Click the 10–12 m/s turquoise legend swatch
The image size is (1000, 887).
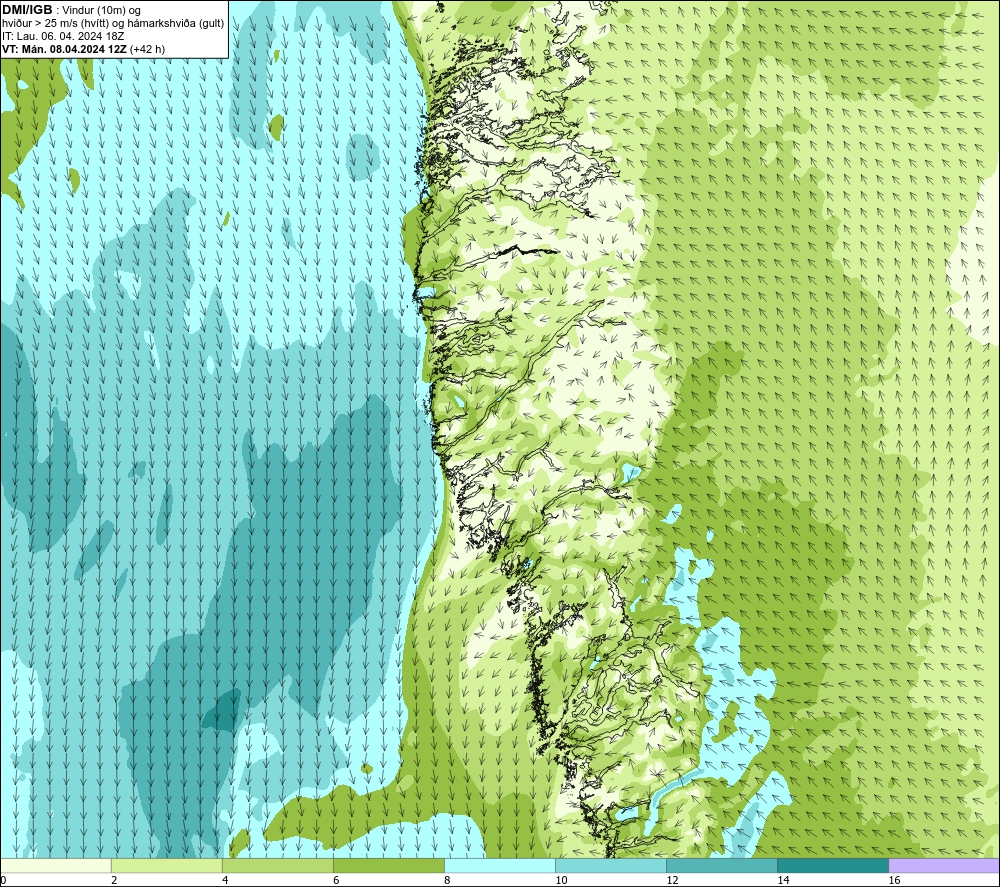point(611,866)
